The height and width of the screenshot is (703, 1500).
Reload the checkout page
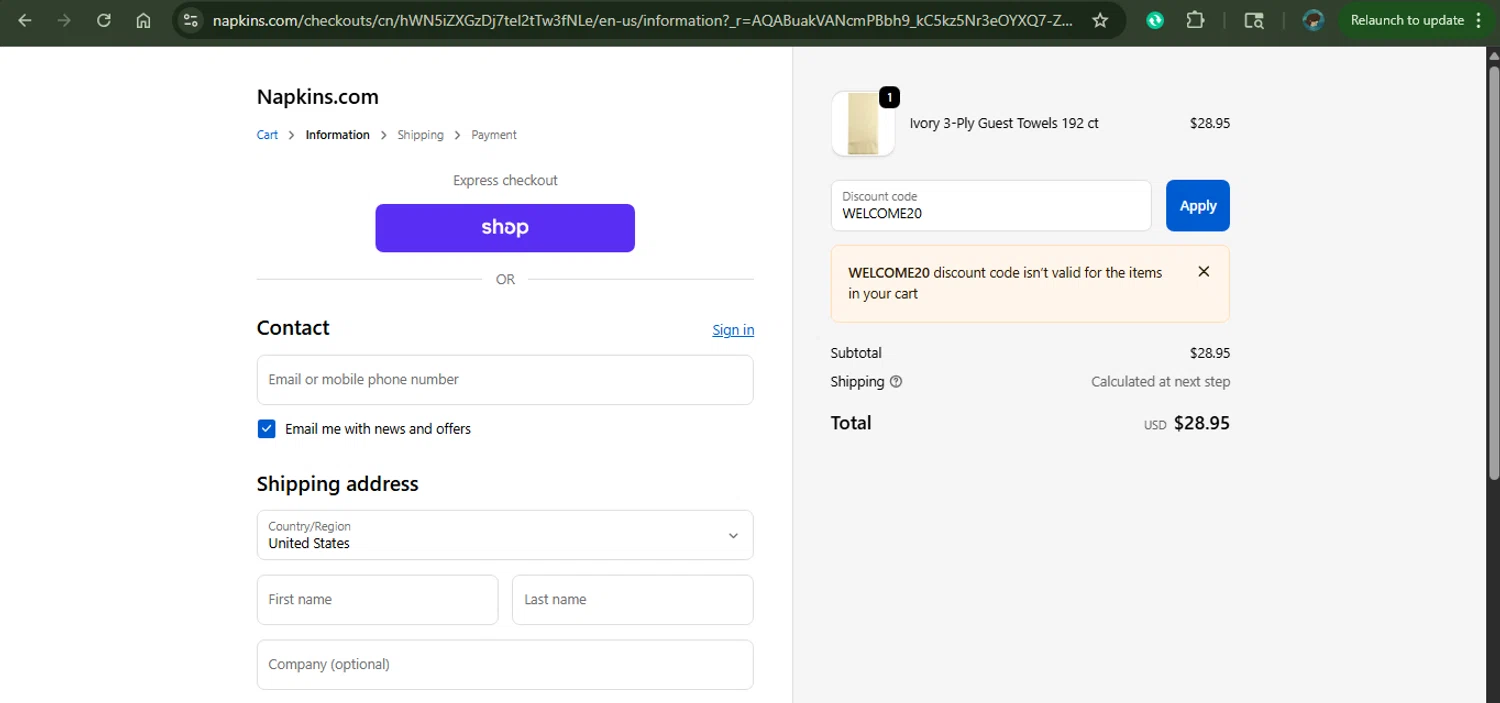click(x=103, y=20)
